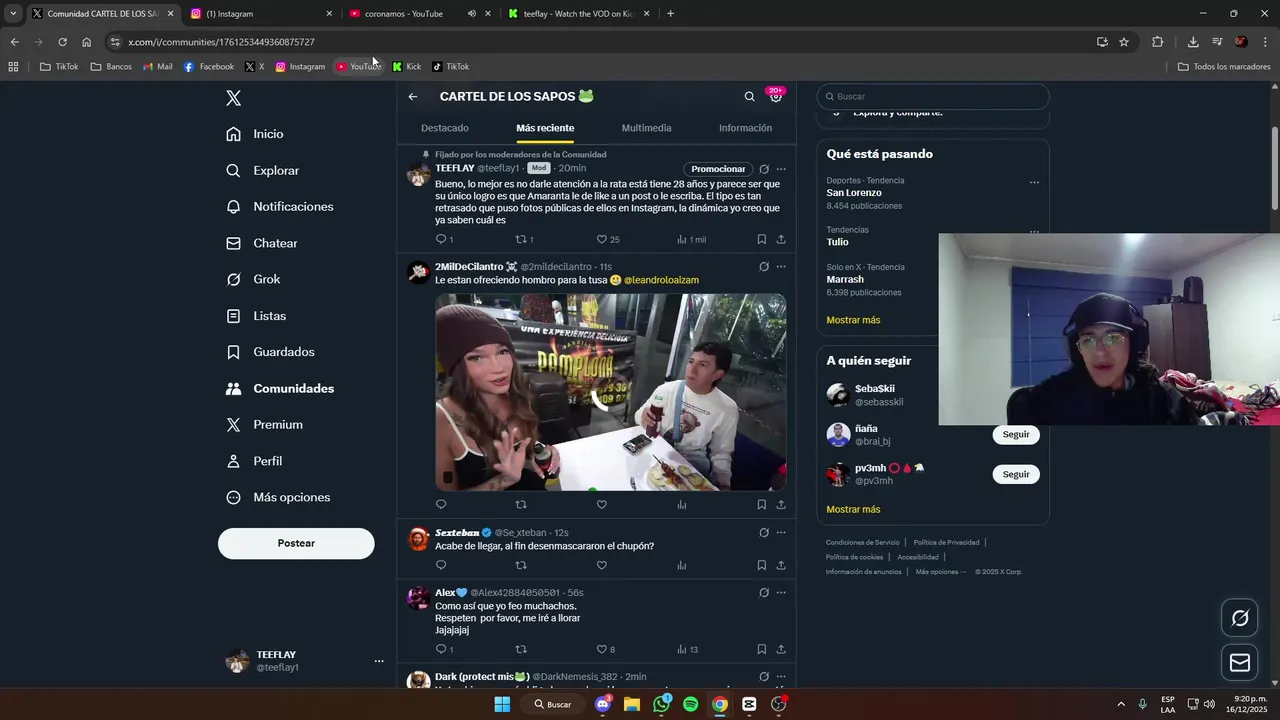This screenshot has width=1280, height=720.
Task: Click Mostrar más under Qué está pasando
Action: pyautogui.click(x=853, y=320)
